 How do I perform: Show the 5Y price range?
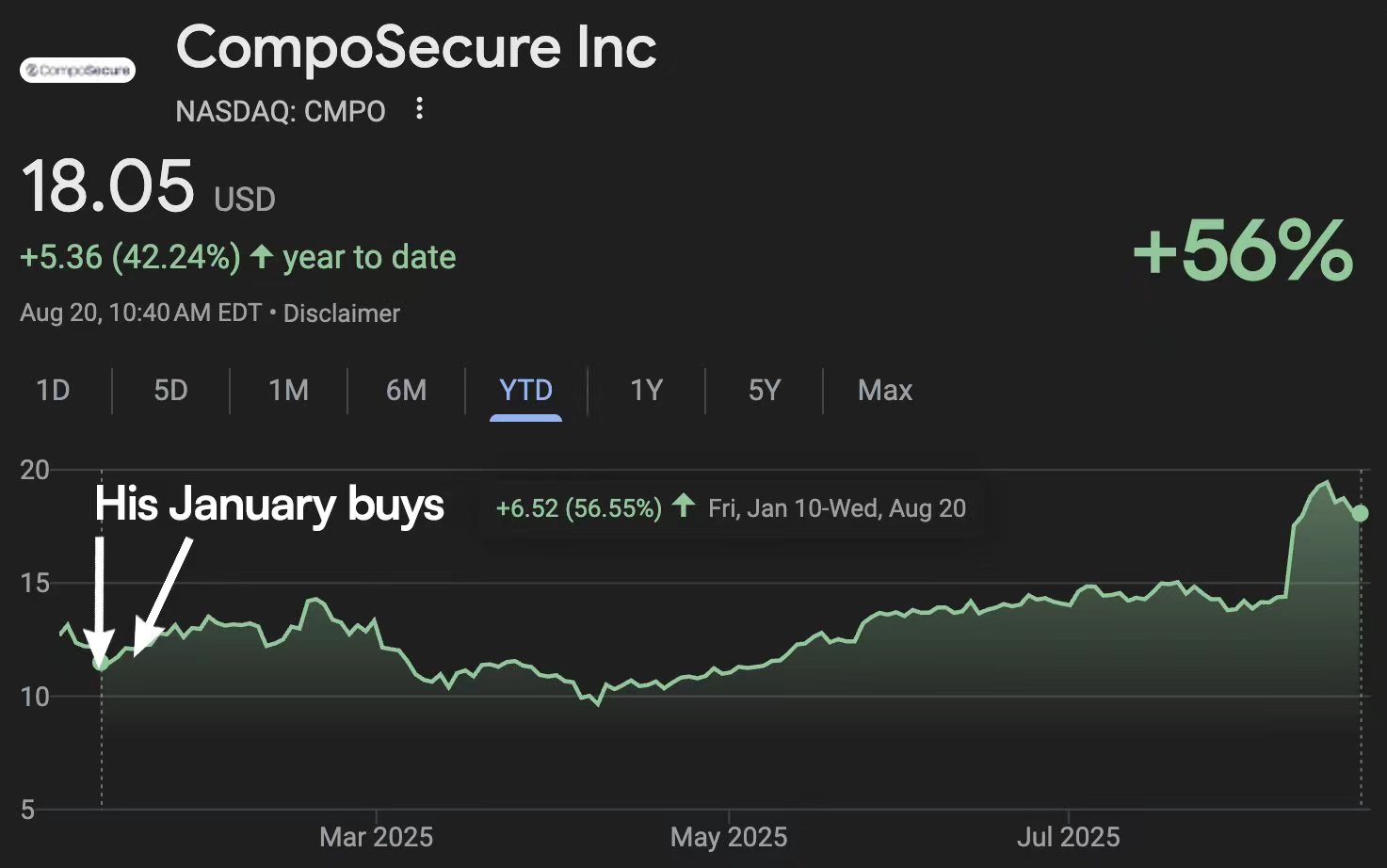(764, 390)
